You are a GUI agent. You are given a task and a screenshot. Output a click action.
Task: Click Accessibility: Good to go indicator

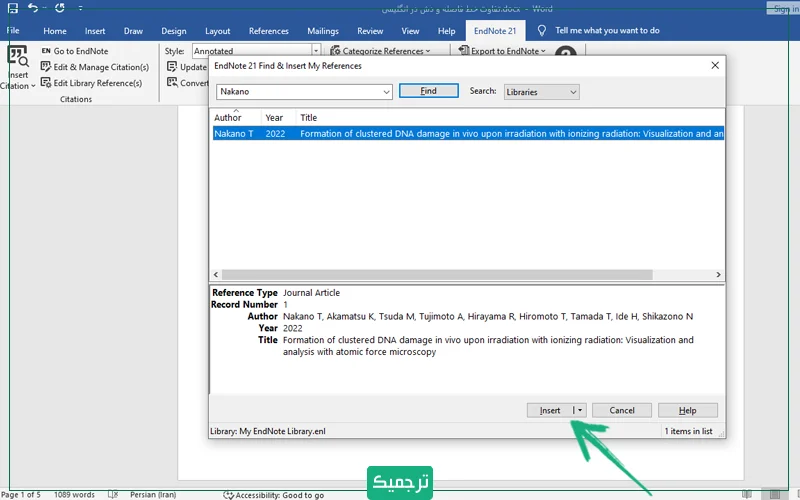273,494
